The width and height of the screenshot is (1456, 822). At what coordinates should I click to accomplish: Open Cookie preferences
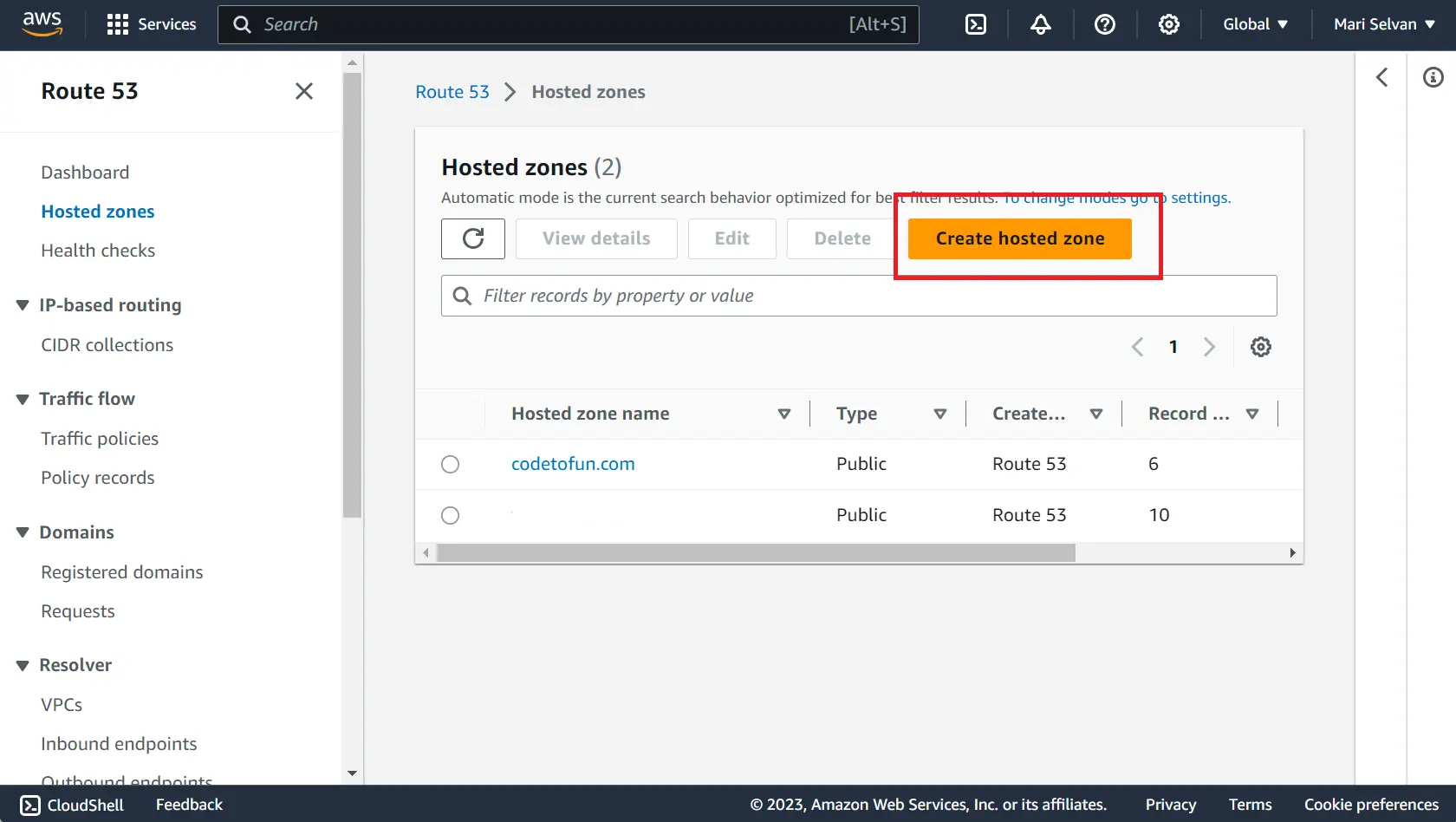click(x=1371, y=805)
